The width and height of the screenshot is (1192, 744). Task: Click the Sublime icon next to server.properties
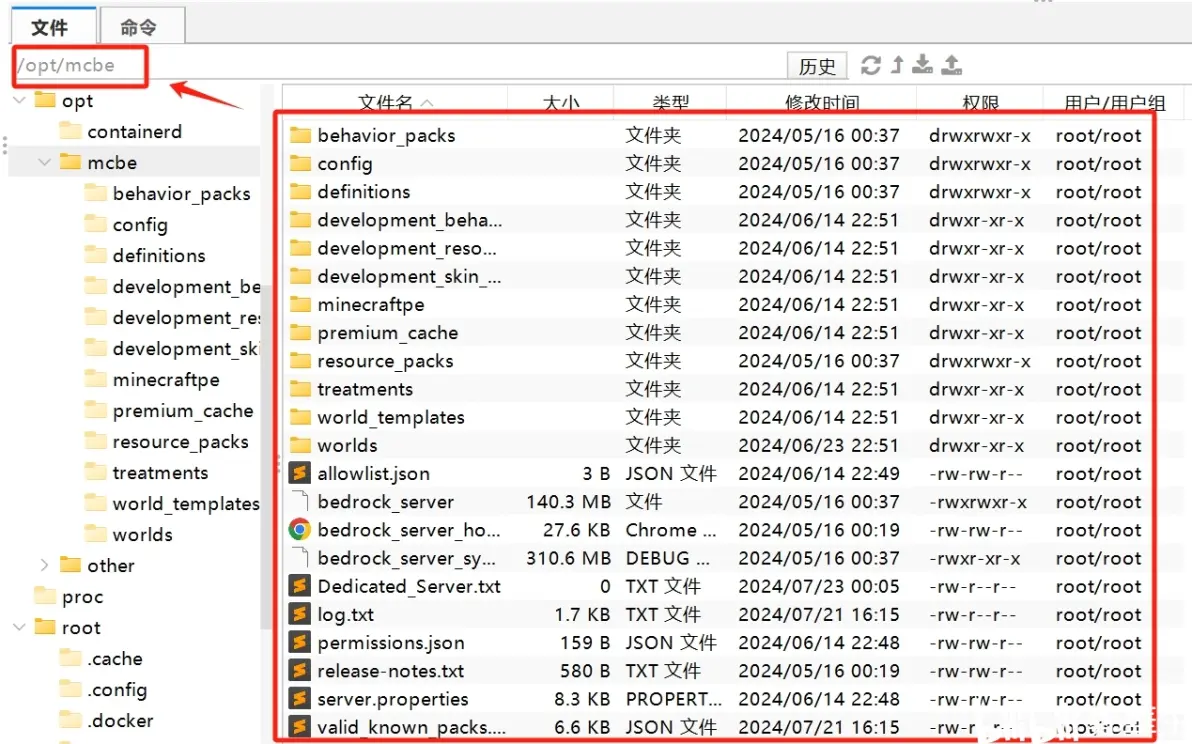(x=300, y=698)
